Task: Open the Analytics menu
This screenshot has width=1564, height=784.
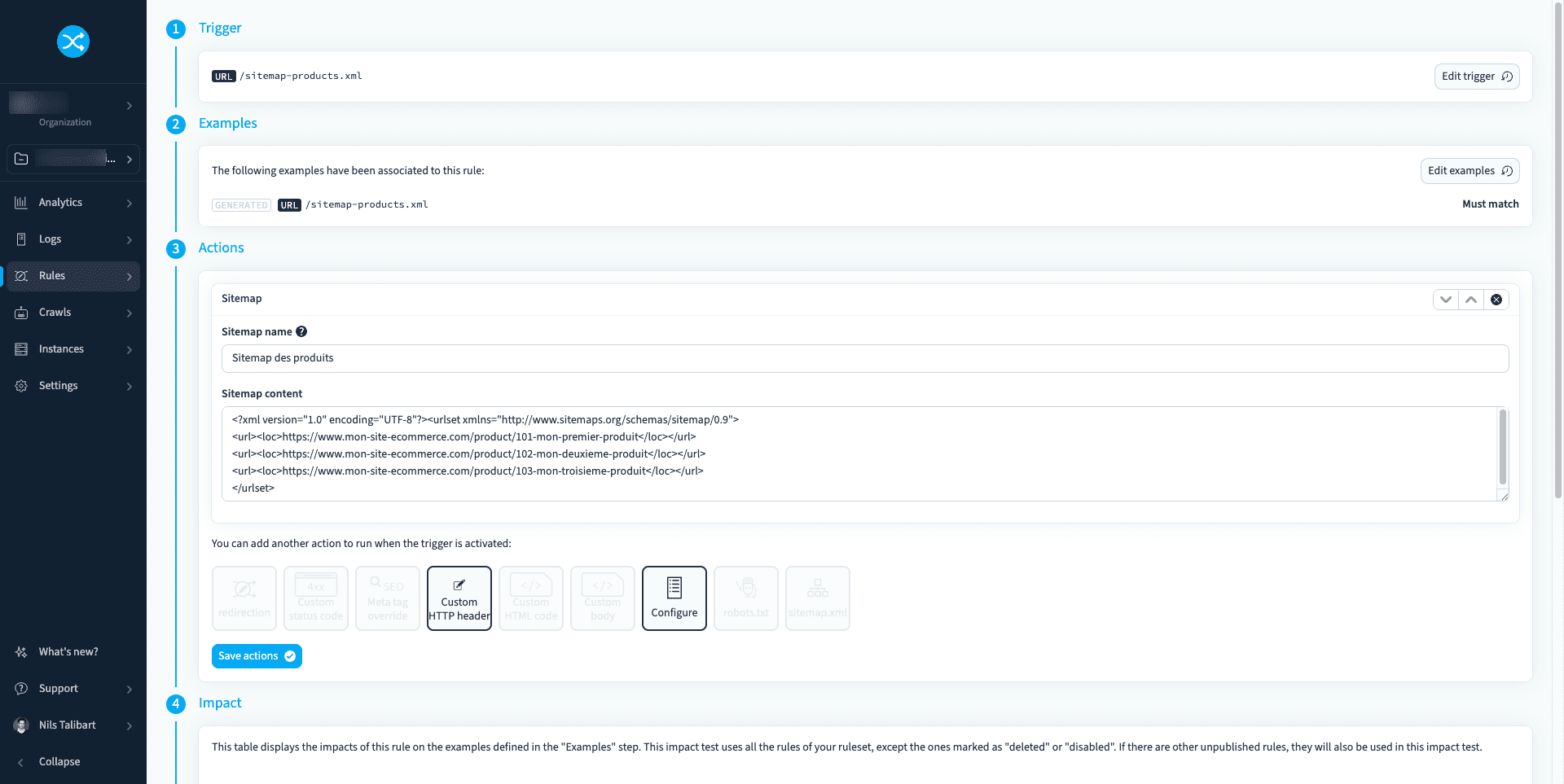Action: [x=73, y=203]
